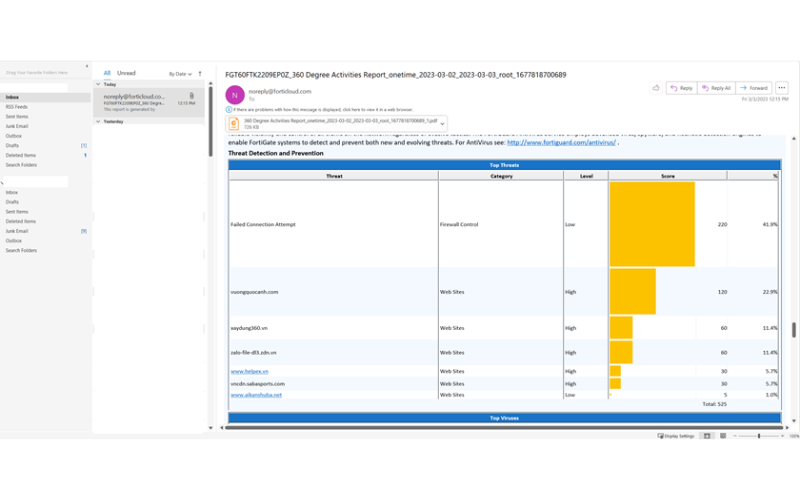Click the Total: 525 text
The height and width of the screenshot is (500, 800).
pos(714,404)
